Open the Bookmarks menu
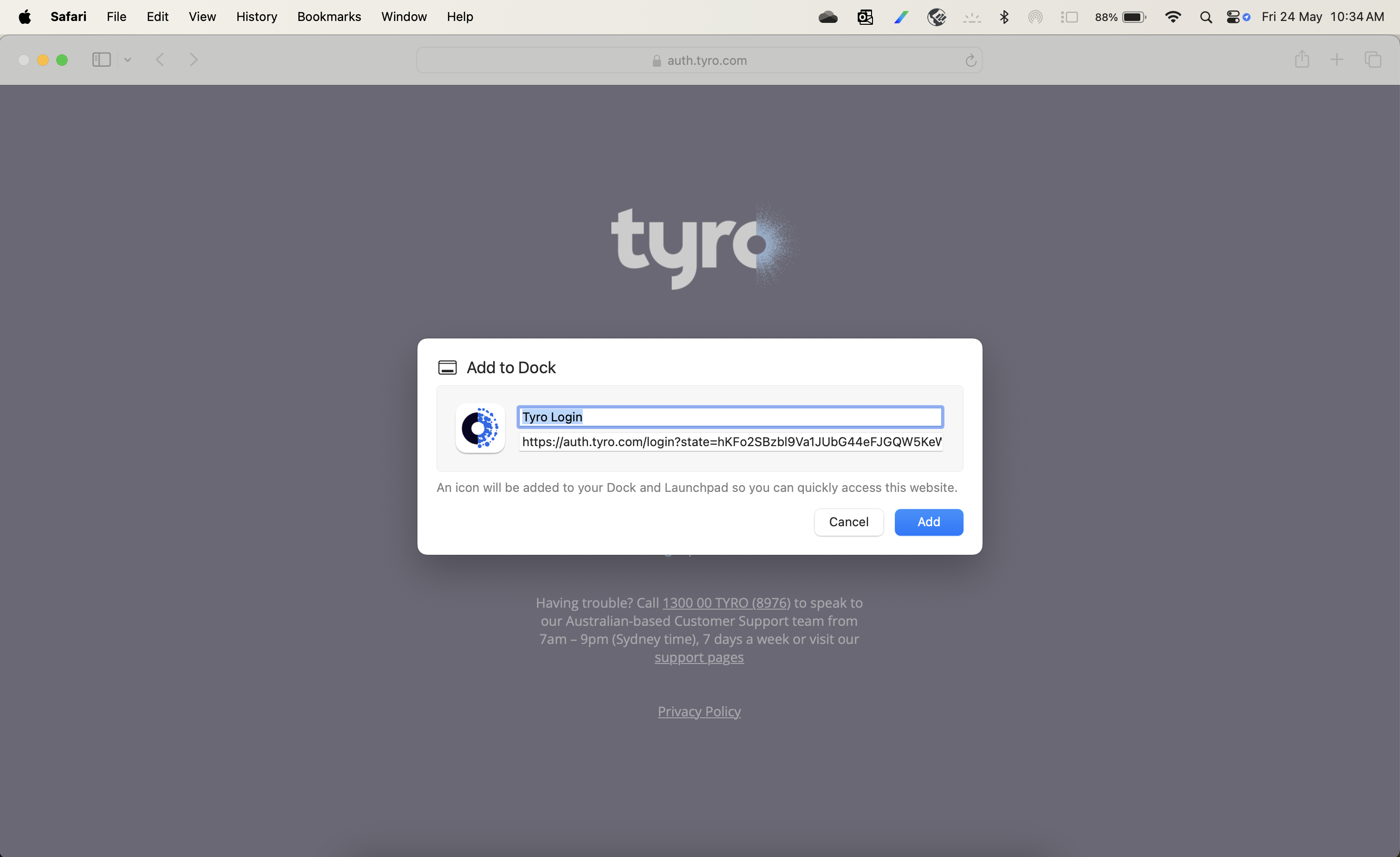The width and height of the screenshot is (1400, 857). 329,17
